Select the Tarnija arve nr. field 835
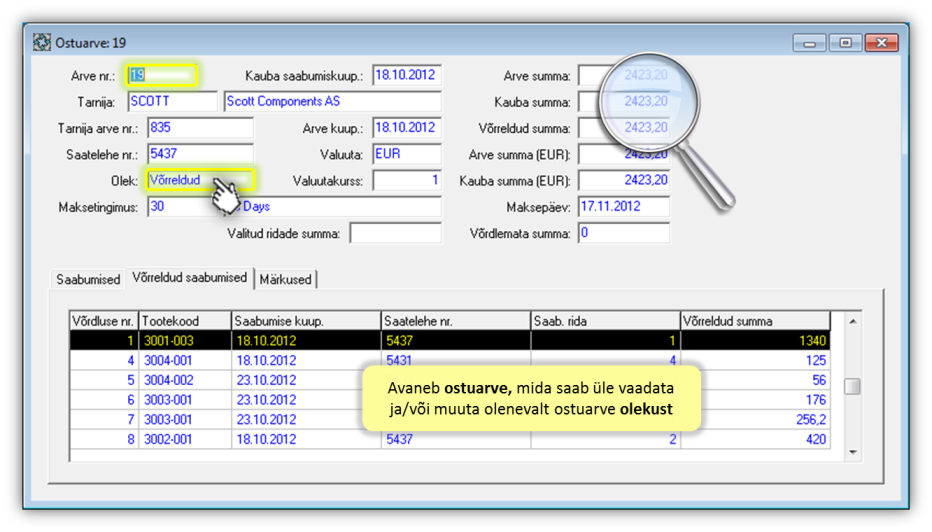932x532 pixels. [200, 127]
